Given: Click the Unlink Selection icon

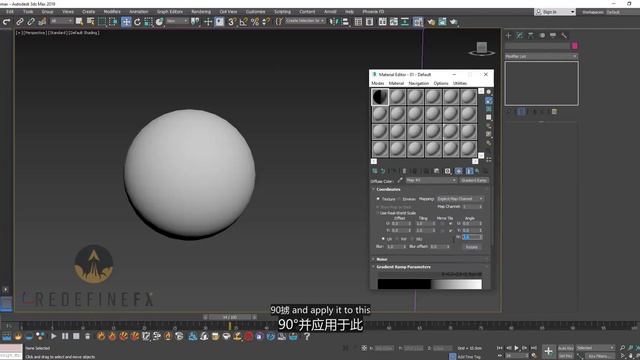Looking at the screenshot, I should click(x=31, y=22).
